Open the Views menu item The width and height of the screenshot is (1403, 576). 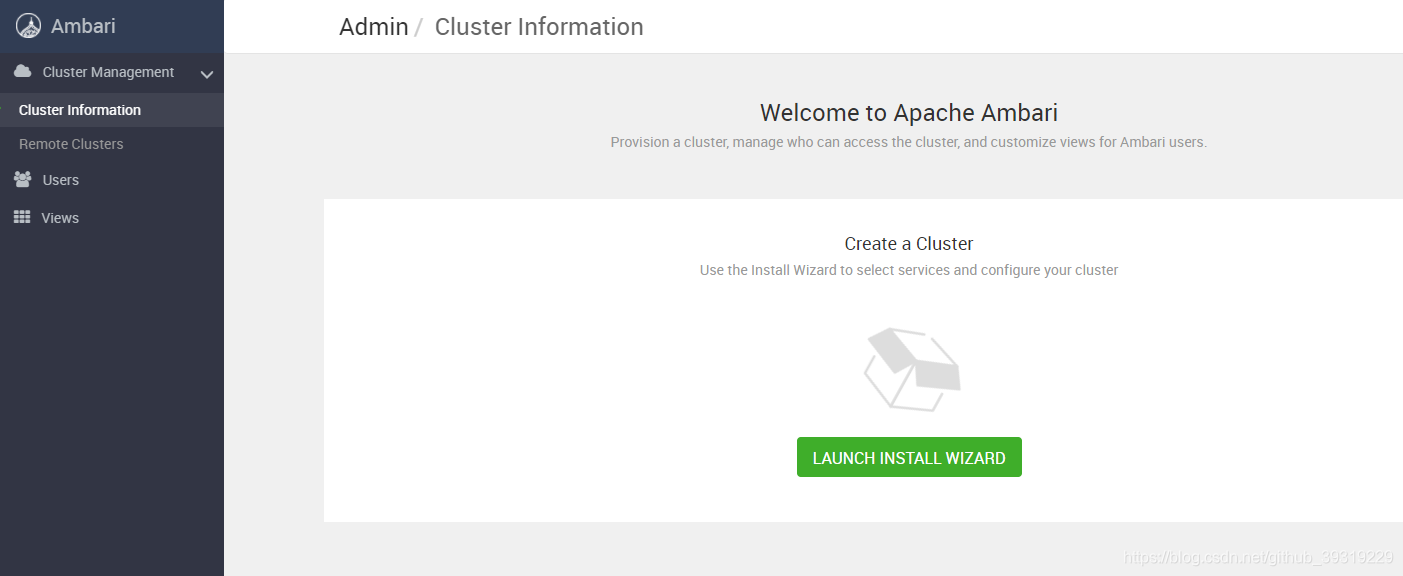point(112,218)
